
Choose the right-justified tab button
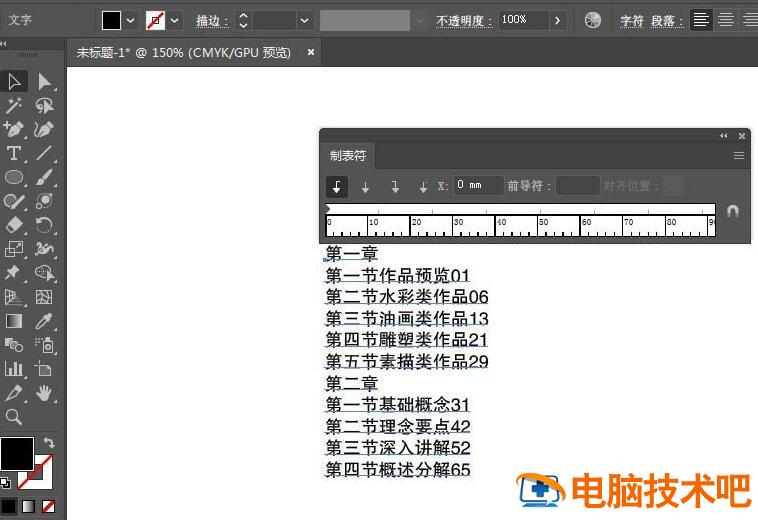pyautogui.click(x=395, y=187)
